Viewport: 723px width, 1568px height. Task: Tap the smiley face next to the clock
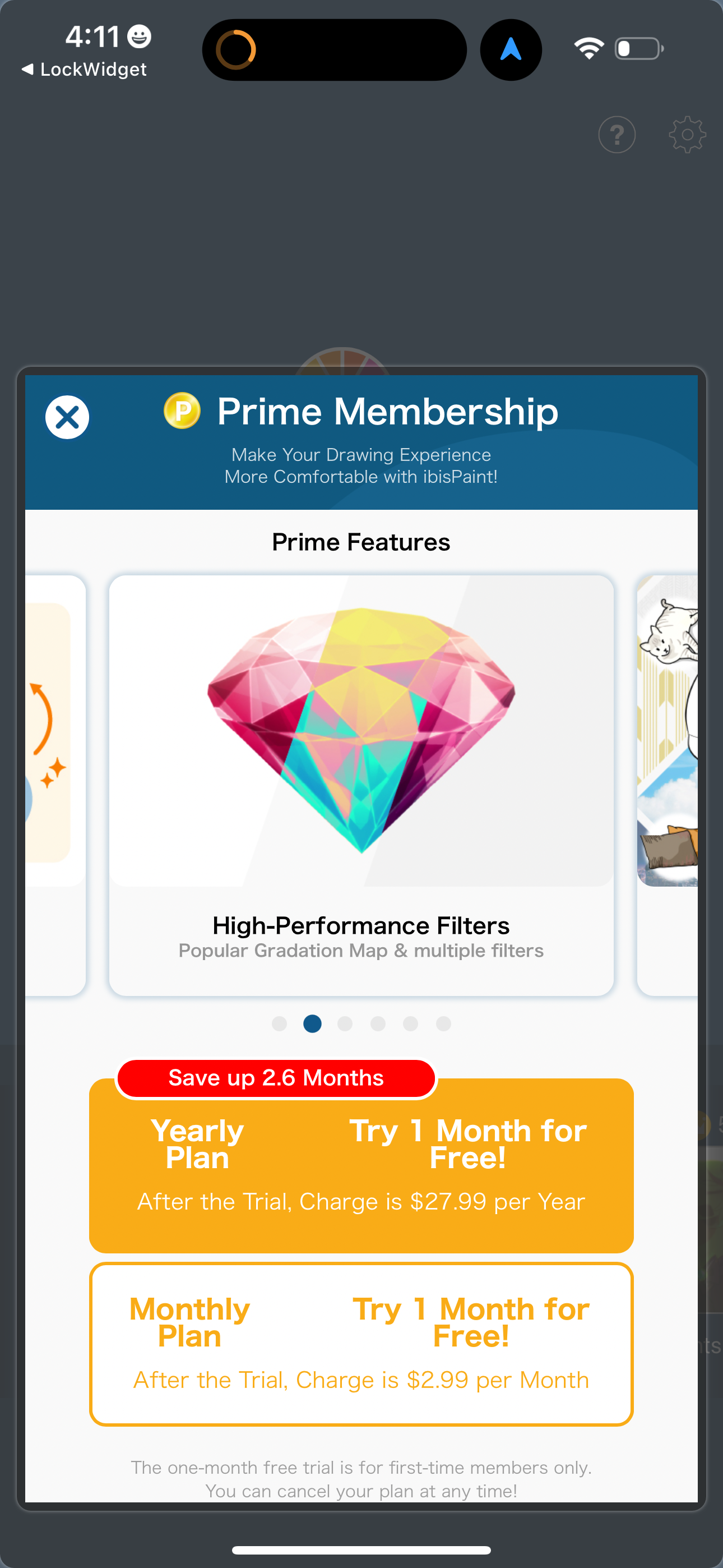coord(139,36)
